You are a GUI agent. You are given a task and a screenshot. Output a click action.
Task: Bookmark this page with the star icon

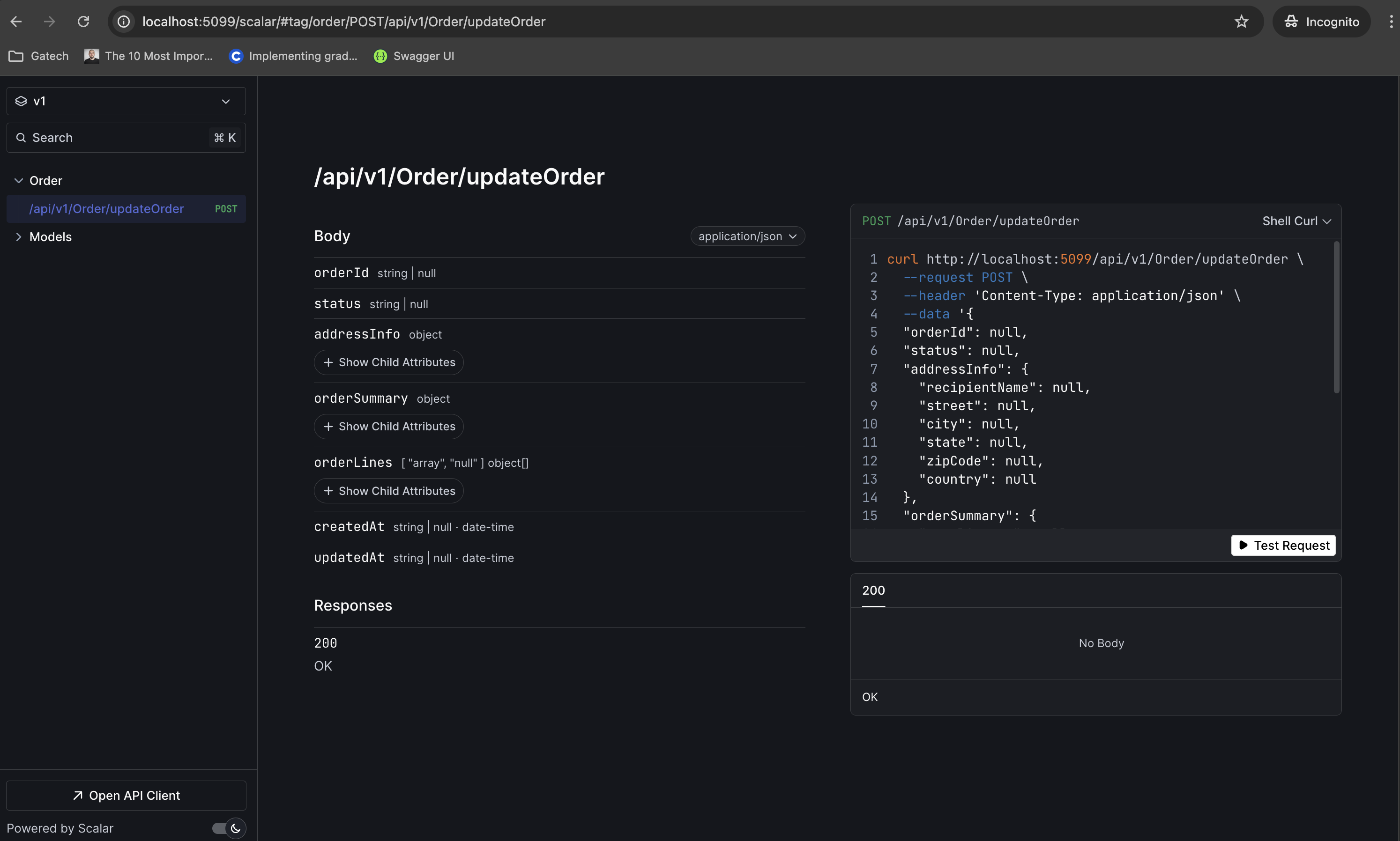pyautogui.click(x=1241, y=22)
